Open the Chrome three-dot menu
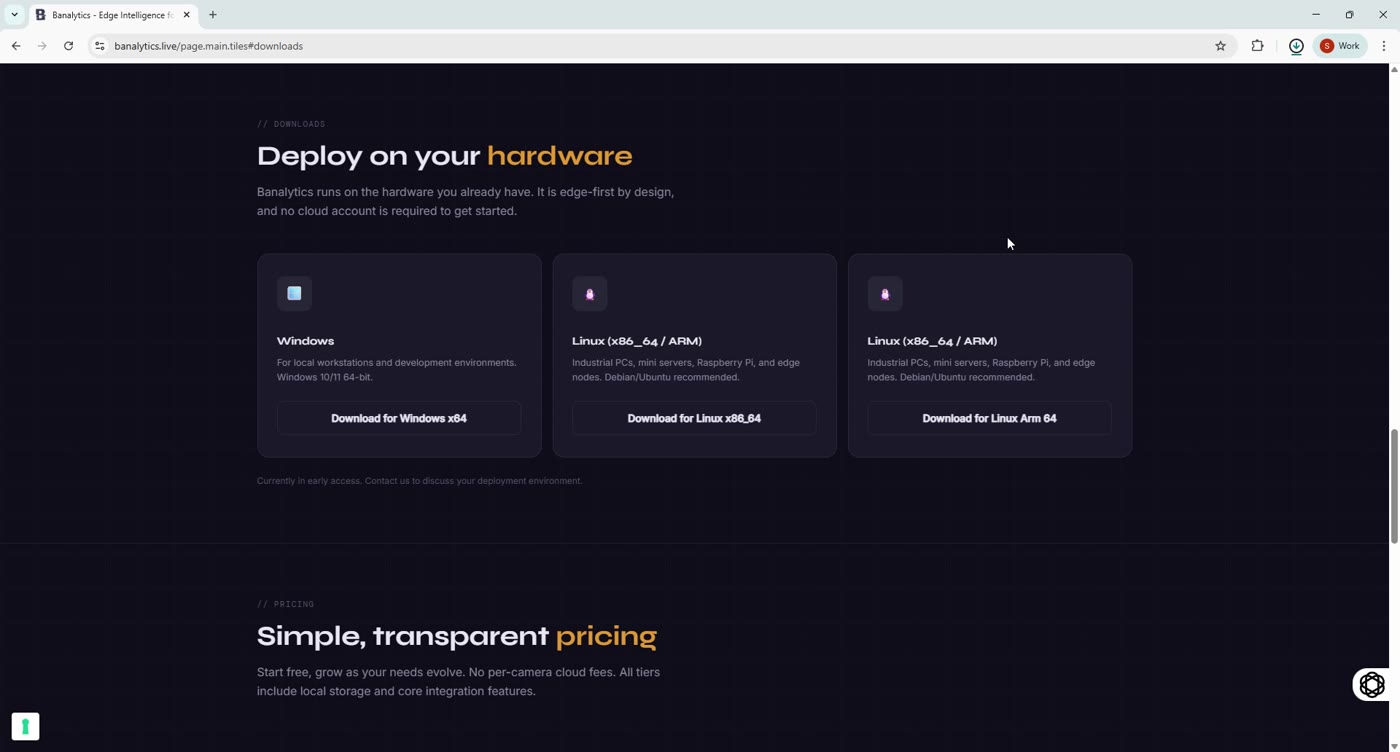Viewport: 1400px width, 752px height. click(x=1384, y=46)
